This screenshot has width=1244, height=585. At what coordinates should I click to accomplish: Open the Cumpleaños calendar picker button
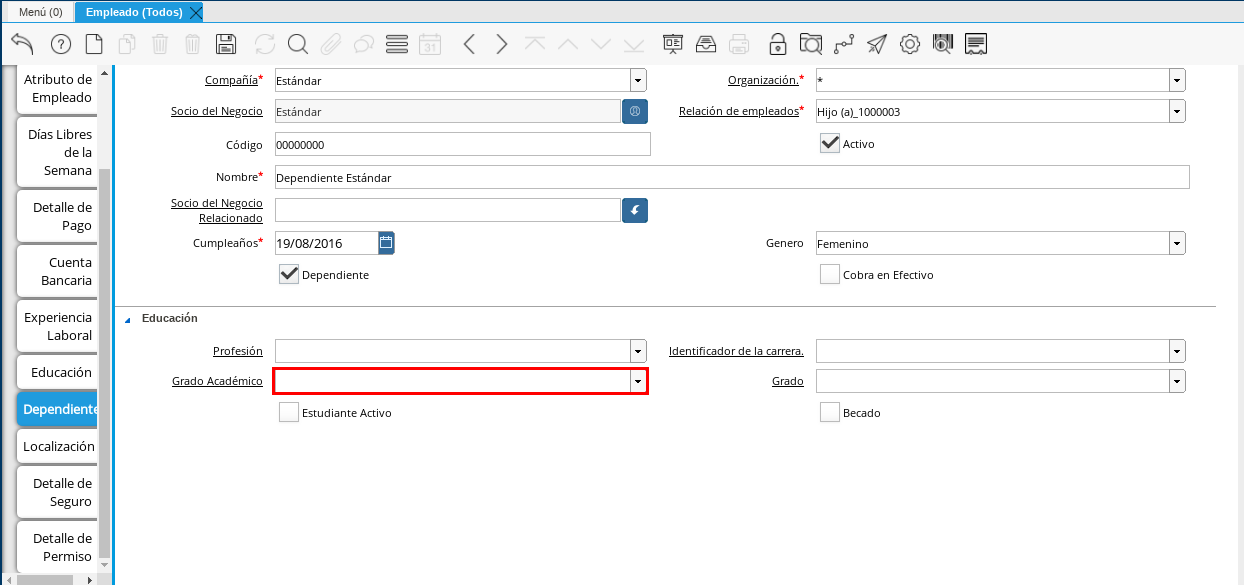[386, 242]
